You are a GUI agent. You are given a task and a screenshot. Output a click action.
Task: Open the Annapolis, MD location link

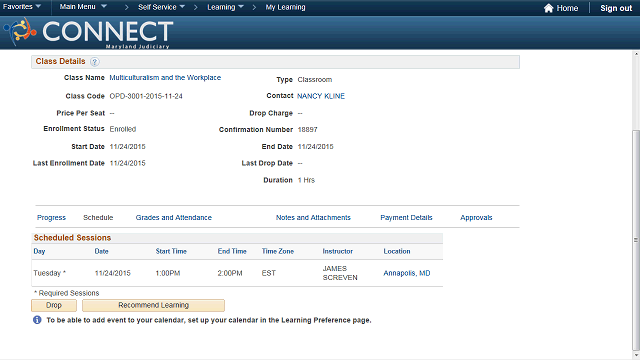pos(407,273)
